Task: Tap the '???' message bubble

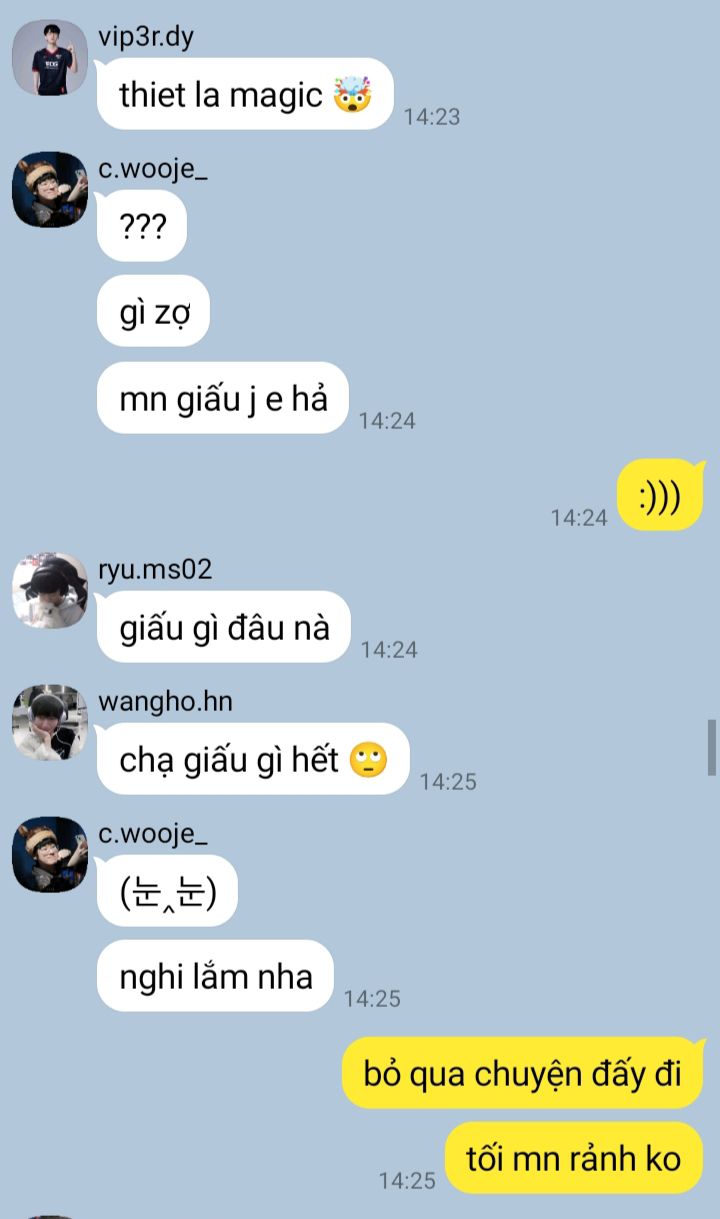Action: 142,226
